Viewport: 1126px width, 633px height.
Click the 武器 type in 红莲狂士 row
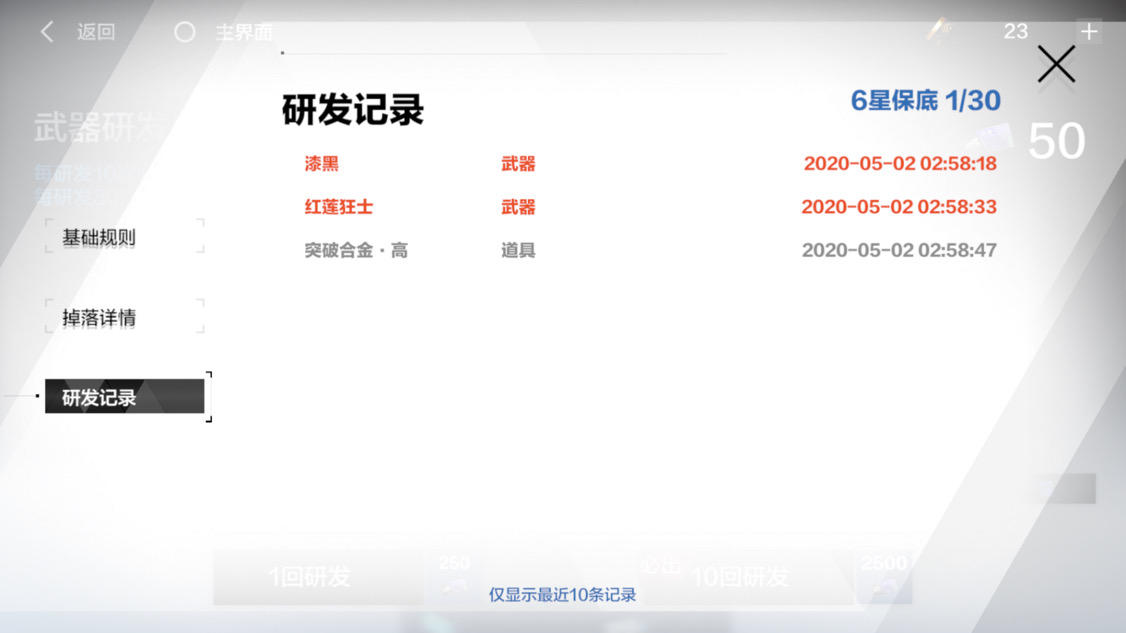[518, 207]
